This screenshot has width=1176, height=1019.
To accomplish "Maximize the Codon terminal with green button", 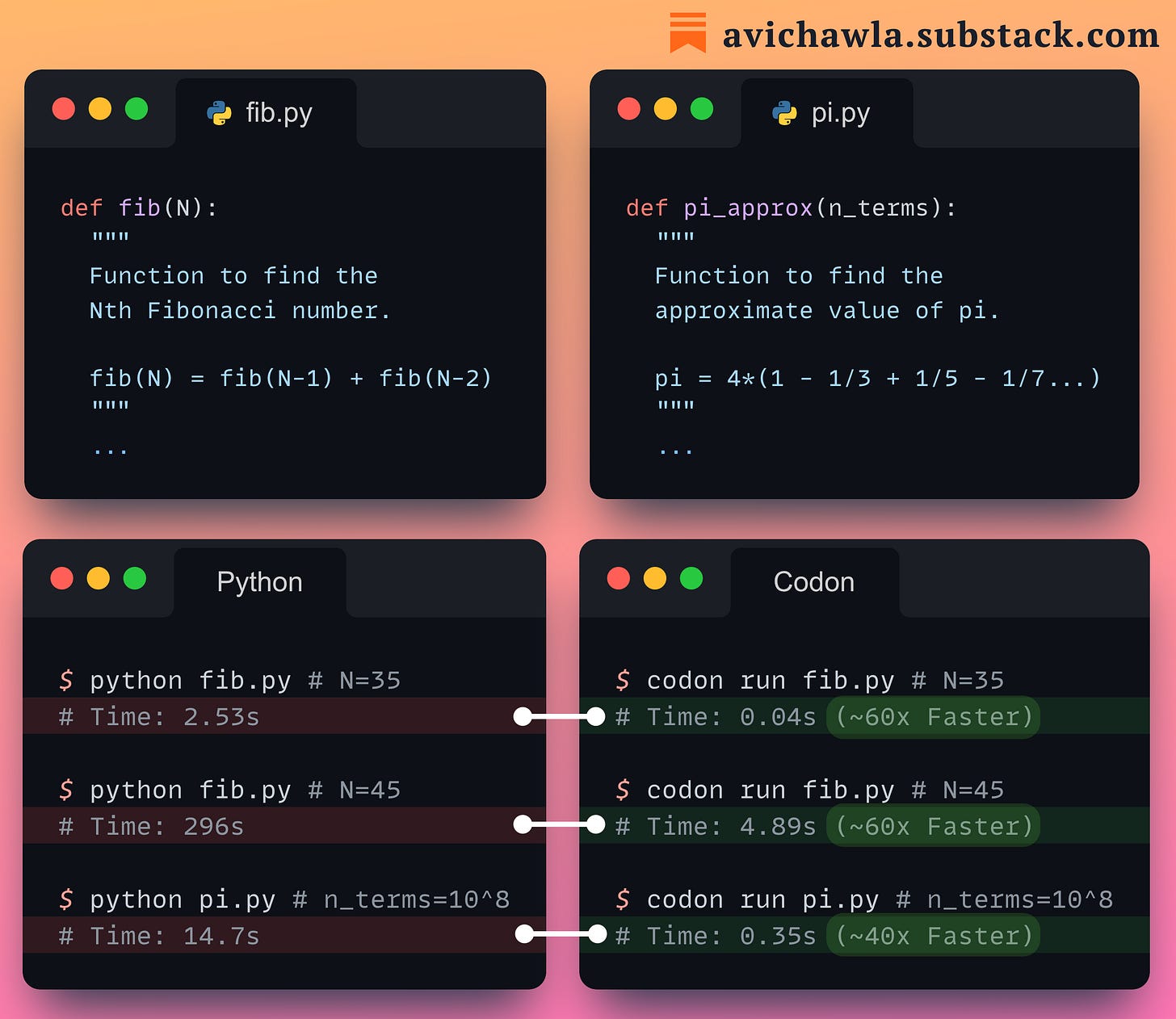I will point(691,578).
